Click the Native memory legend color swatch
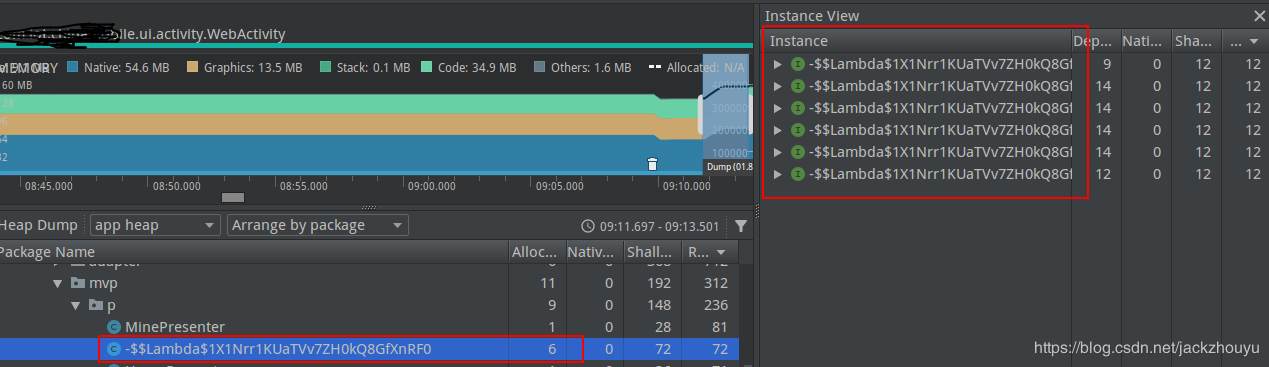Image resolution: width=1269 pixels, height=367 pixels. point(73,68)
